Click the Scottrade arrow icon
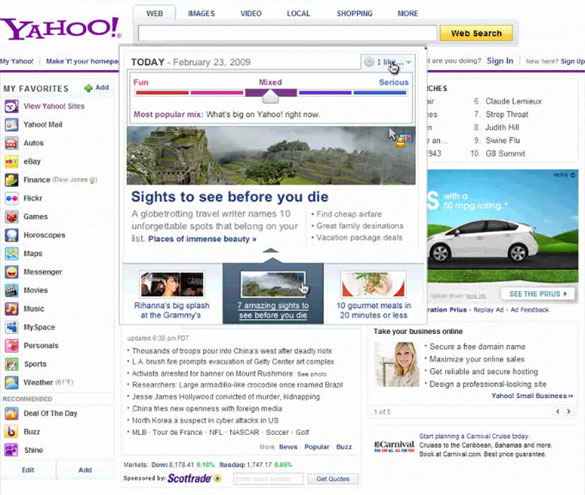Image resolution: width=585 pixels, height=495 pixels. (x=218, y=478)
